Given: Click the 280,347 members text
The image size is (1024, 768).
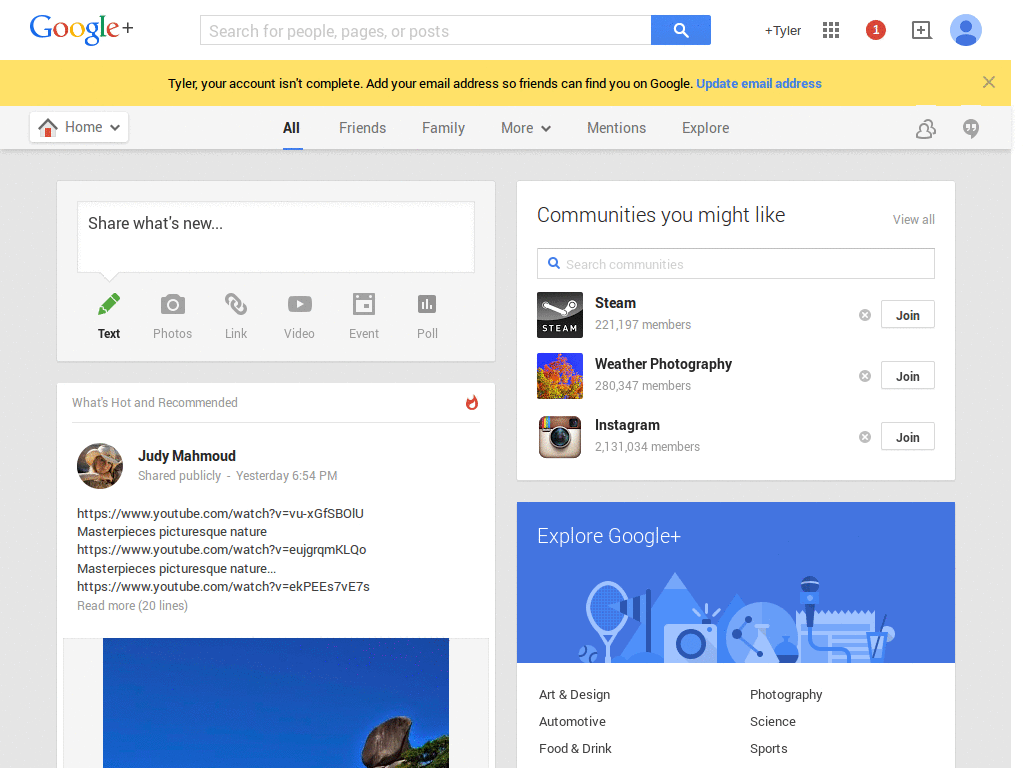Looking at the screenshot, I should (x=643, y=385).
